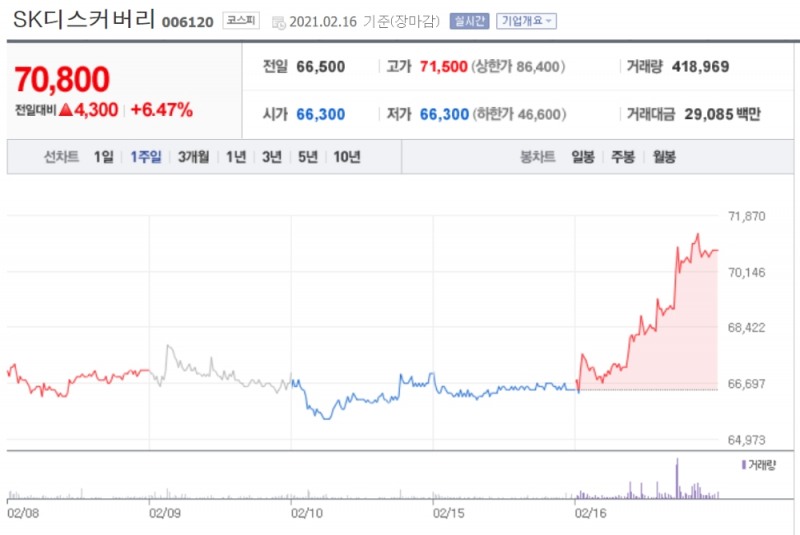800x535 pixels.
Task: Show the 10년 chart range
Action: (x=347, y=157)
